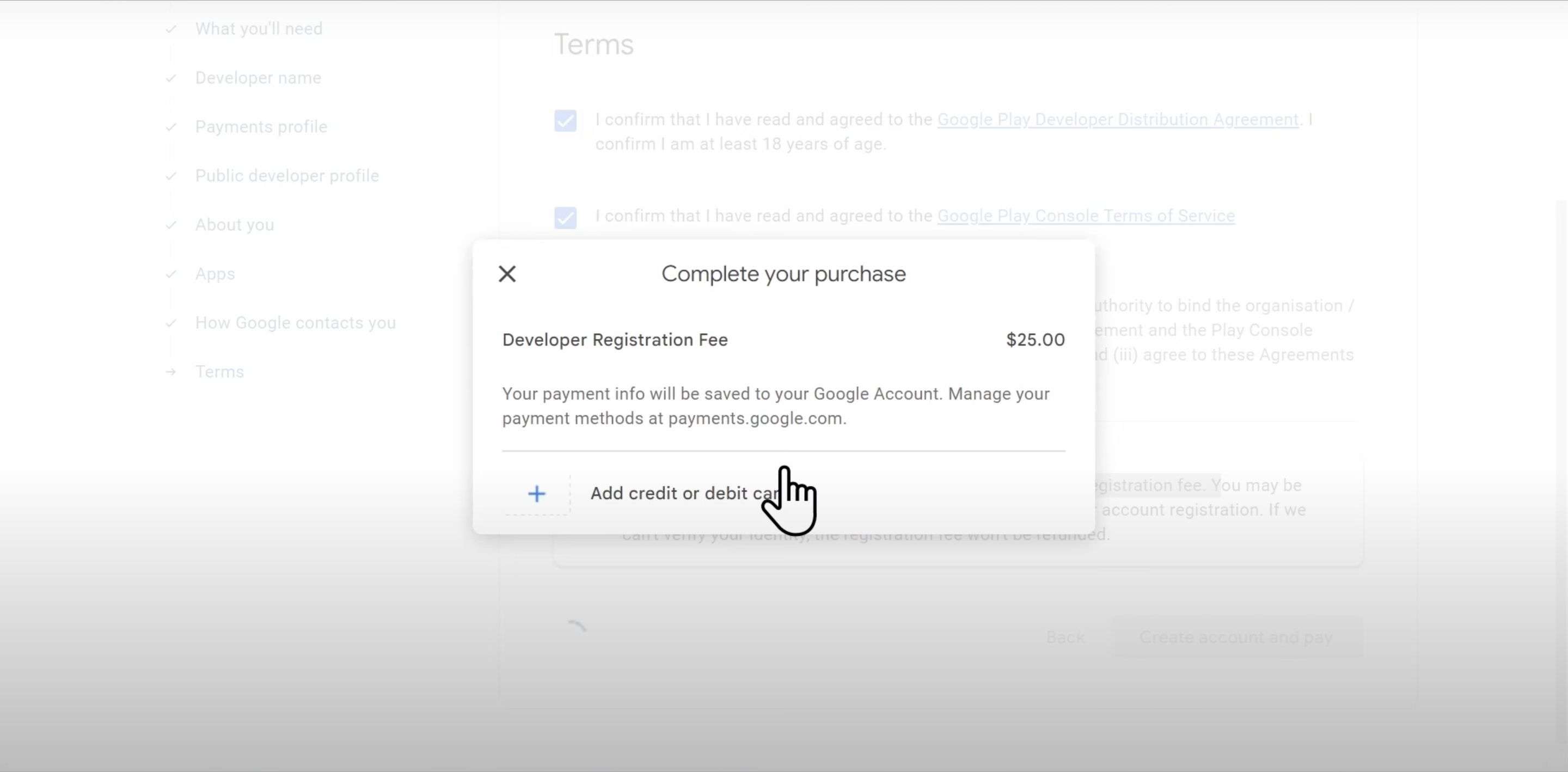Viewport: 1568px width, 772px height.
Task: Click checkmark icon beside Developer name
Action: [x=171, y=78]
